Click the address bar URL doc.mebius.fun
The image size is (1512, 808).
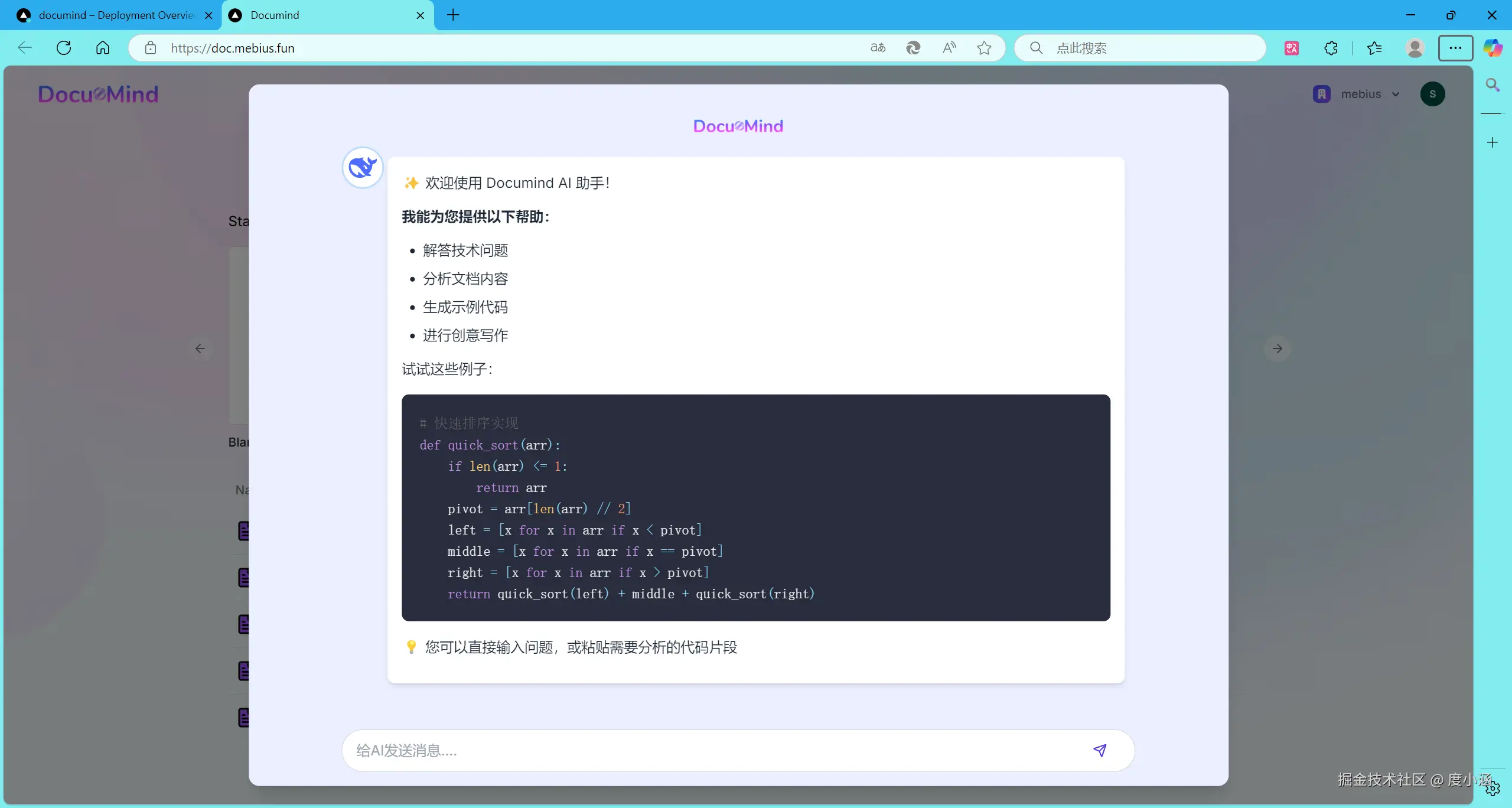coord(233,48)
